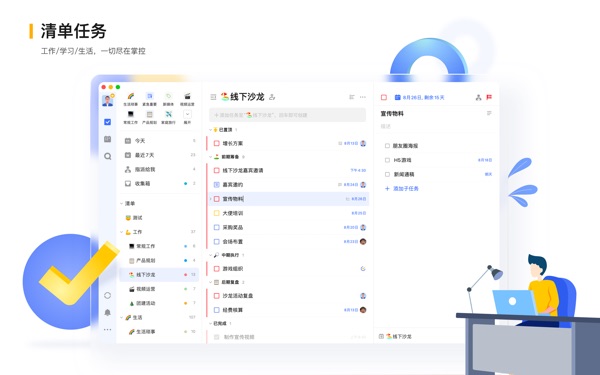The height and width of the screenshot is (375, 600).
Task: Check off the 线下沙龙嘉宾邀请 task
Action: coord(217,170)
